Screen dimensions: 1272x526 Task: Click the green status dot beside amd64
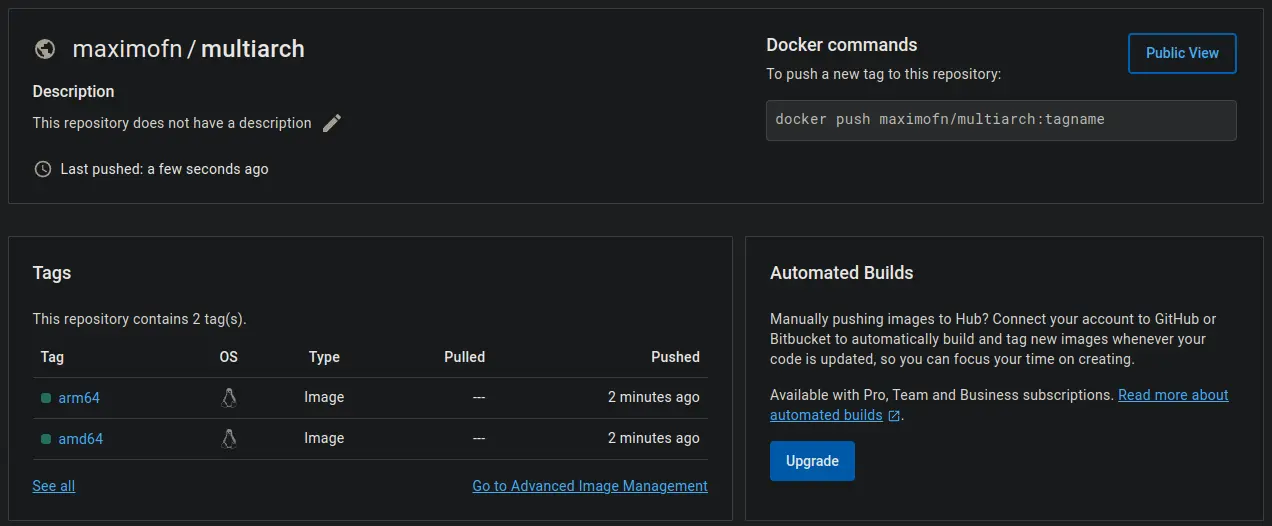(x=46, y=439)
